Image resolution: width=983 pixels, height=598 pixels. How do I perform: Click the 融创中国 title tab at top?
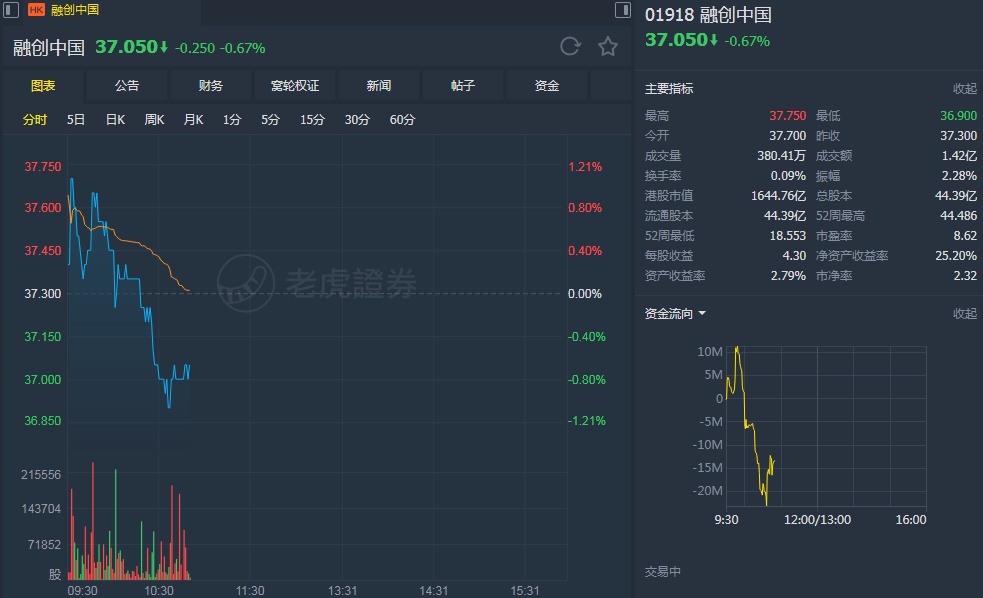click(x=75, y=10)
